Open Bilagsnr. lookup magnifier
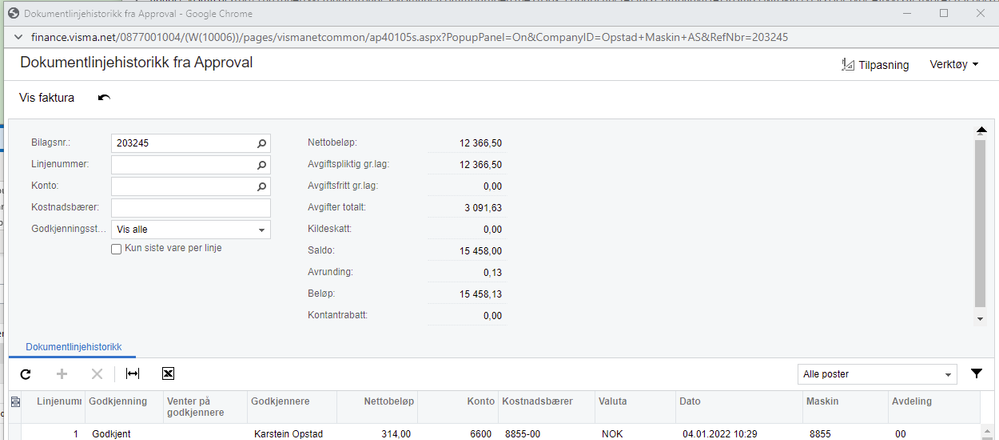Viewport: 999px width, 440px height. point(261,144)
